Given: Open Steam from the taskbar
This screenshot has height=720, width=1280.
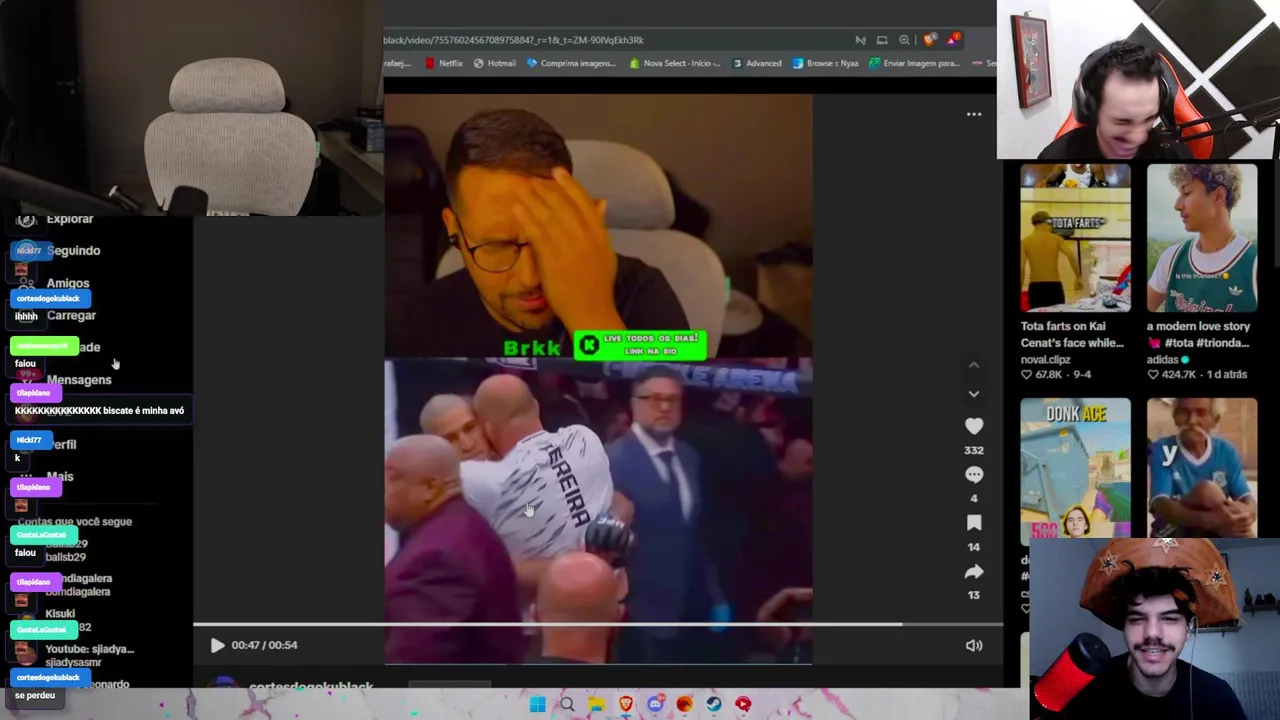Looking at the screenshot, I should [x=714, y=705].
